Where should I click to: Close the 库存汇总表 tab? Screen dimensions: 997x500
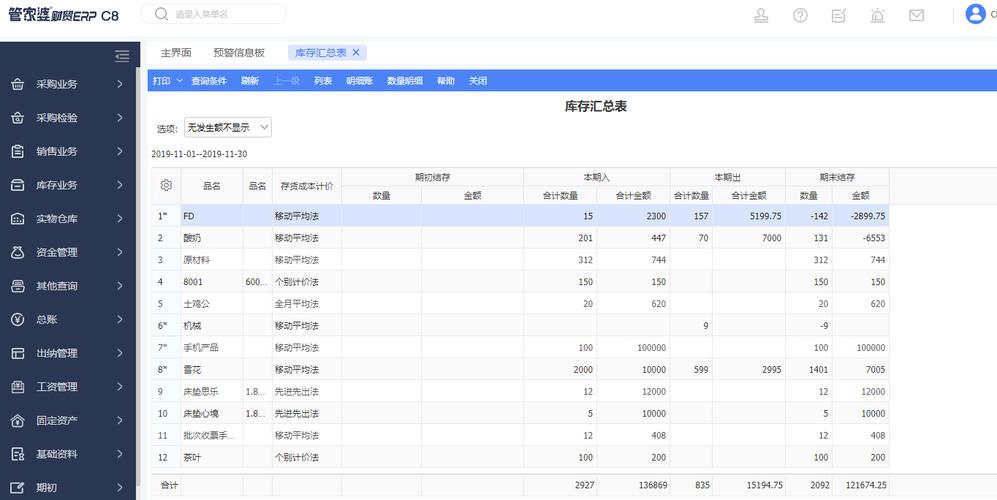coord(356,53)
